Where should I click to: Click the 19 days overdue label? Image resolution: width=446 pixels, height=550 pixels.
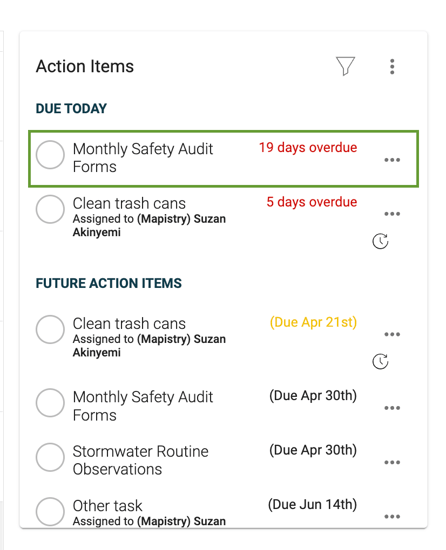[x=308, y=148]
